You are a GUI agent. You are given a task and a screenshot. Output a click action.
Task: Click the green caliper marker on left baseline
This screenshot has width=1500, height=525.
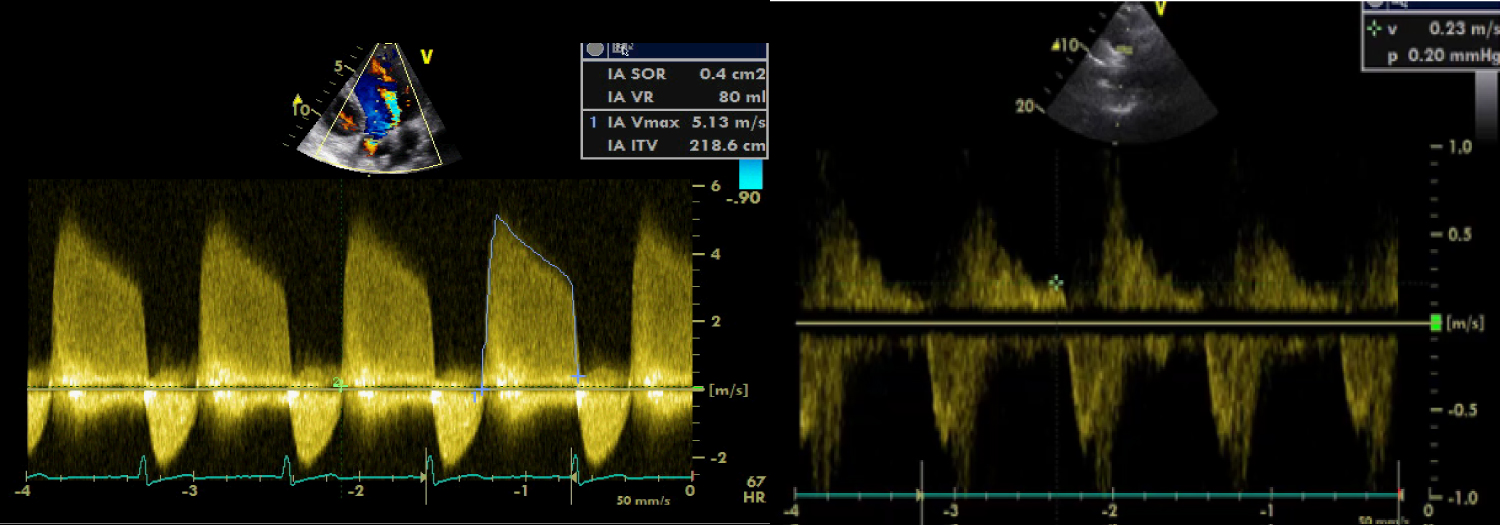point(339,384)
